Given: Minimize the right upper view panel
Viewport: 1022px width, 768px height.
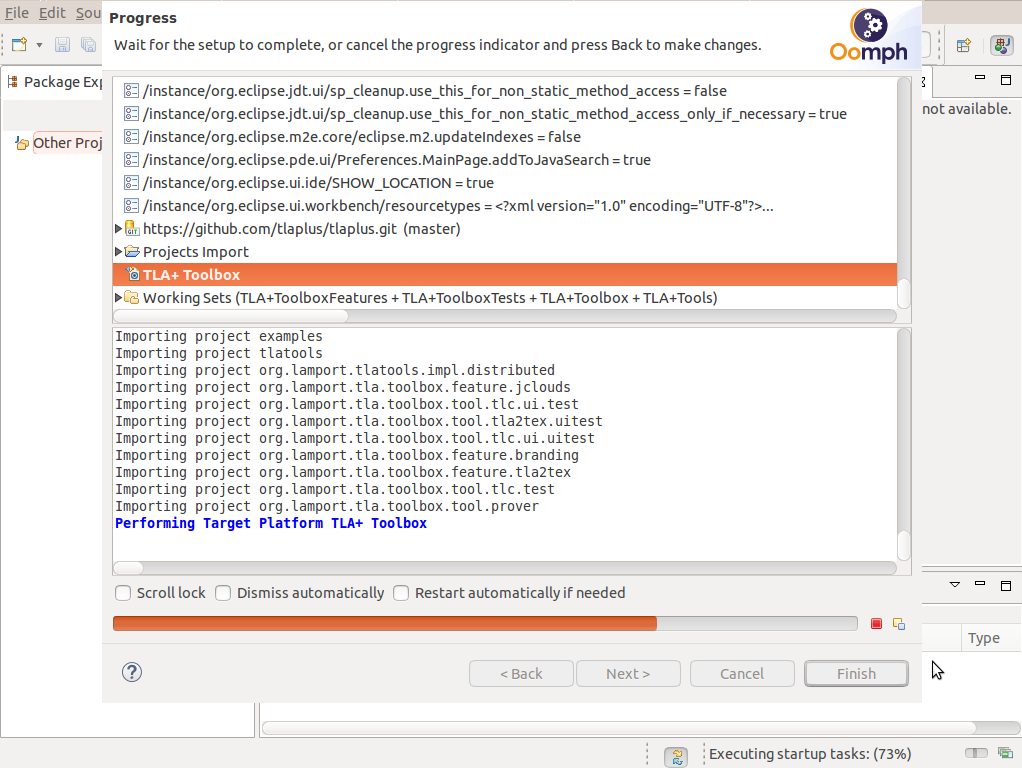Looking at the screenshot, I should (x=980, y=78).
